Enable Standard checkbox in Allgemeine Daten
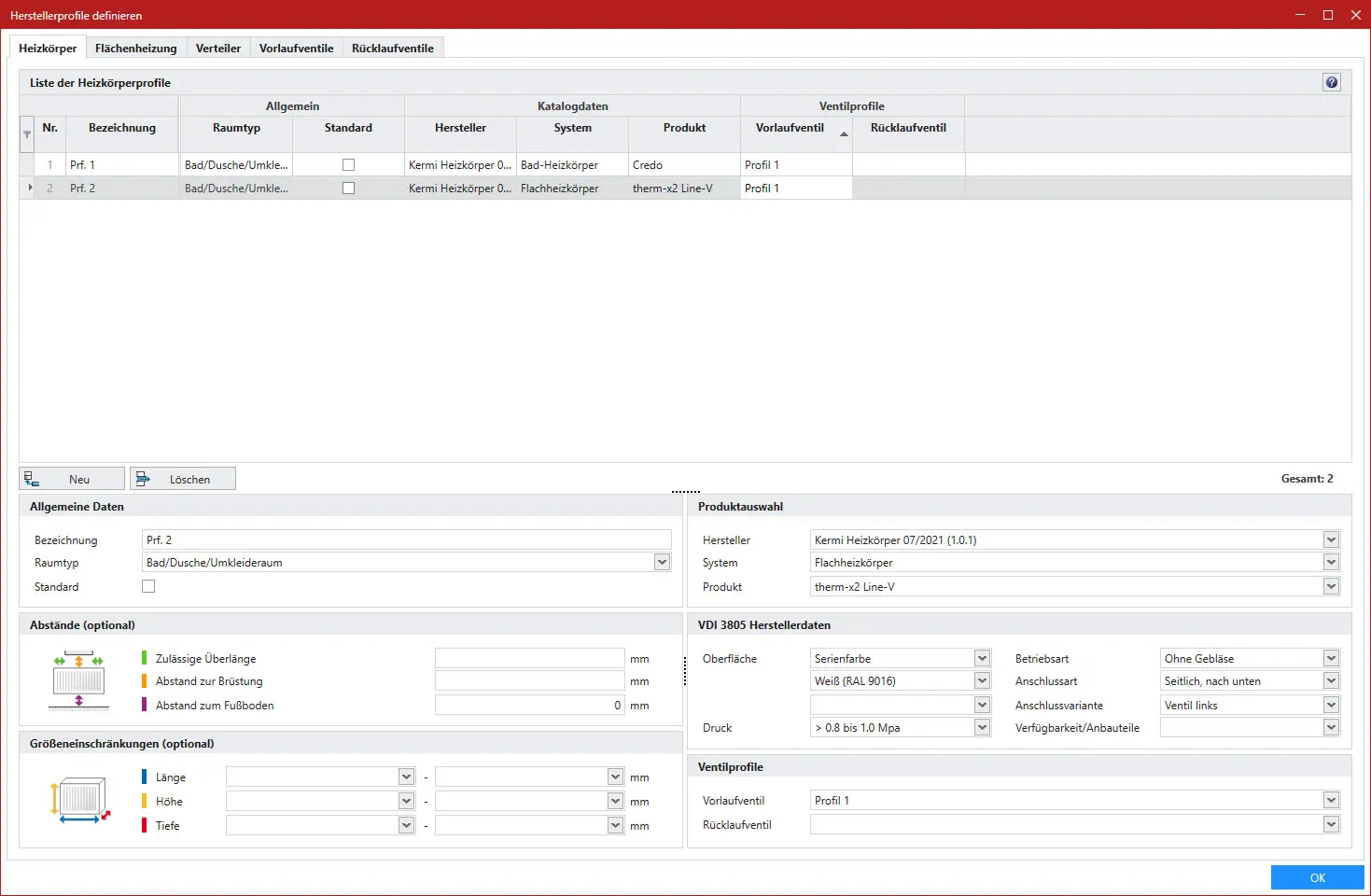The height and width of the screenshot is (896, 1371). (x=148, y=586)
